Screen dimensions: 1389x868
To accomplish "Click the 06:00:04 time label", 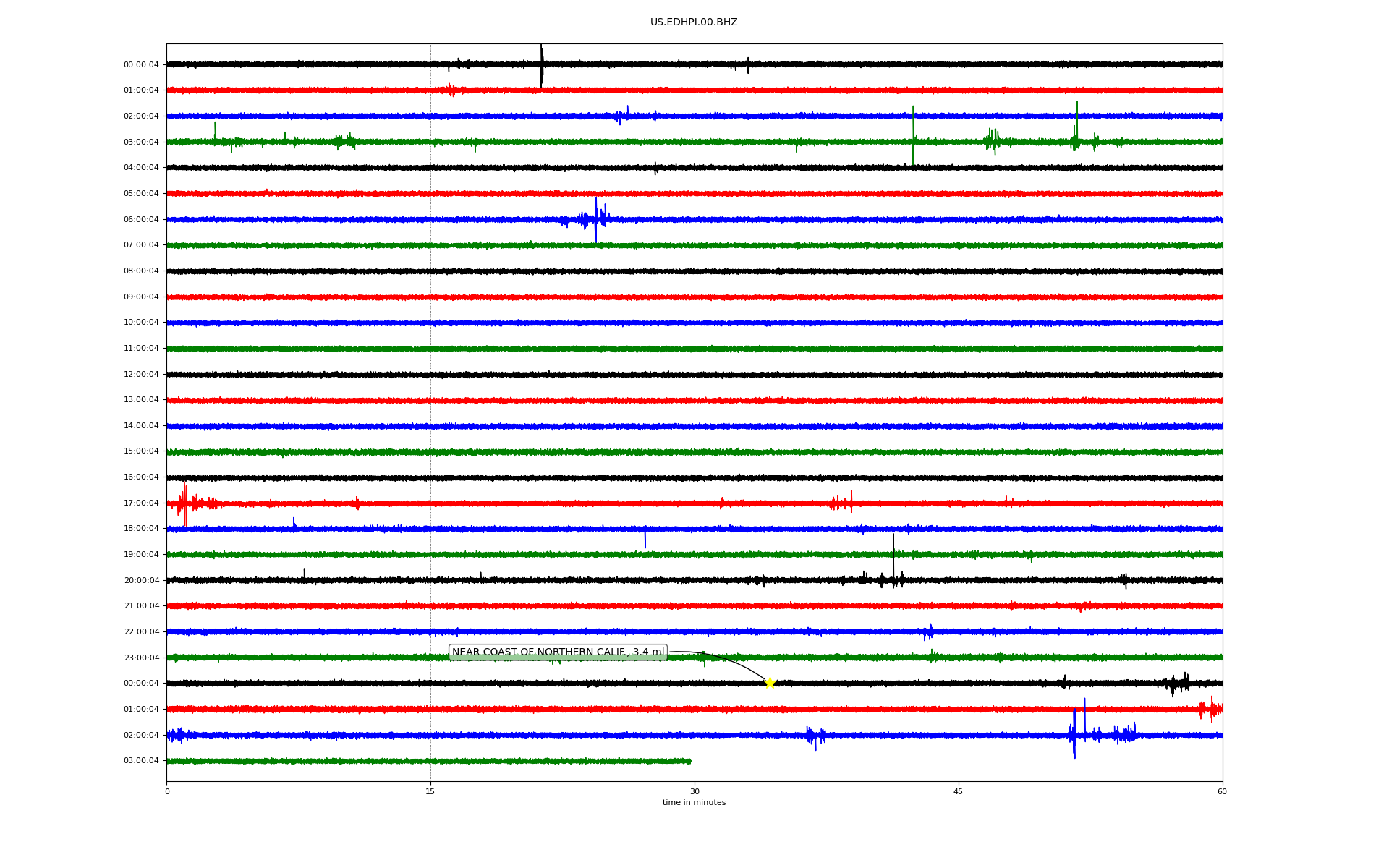I will (x=141, y=220).
